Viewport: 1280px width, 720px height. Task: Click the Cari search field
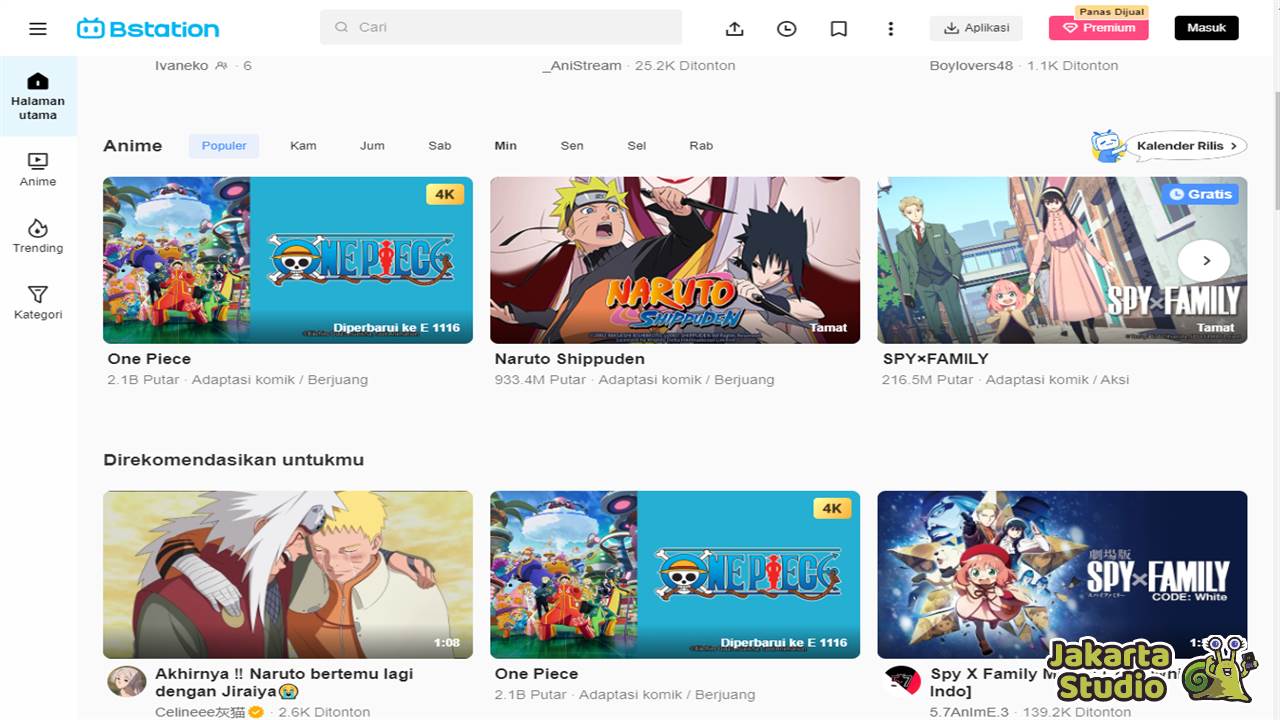(500, 27)
